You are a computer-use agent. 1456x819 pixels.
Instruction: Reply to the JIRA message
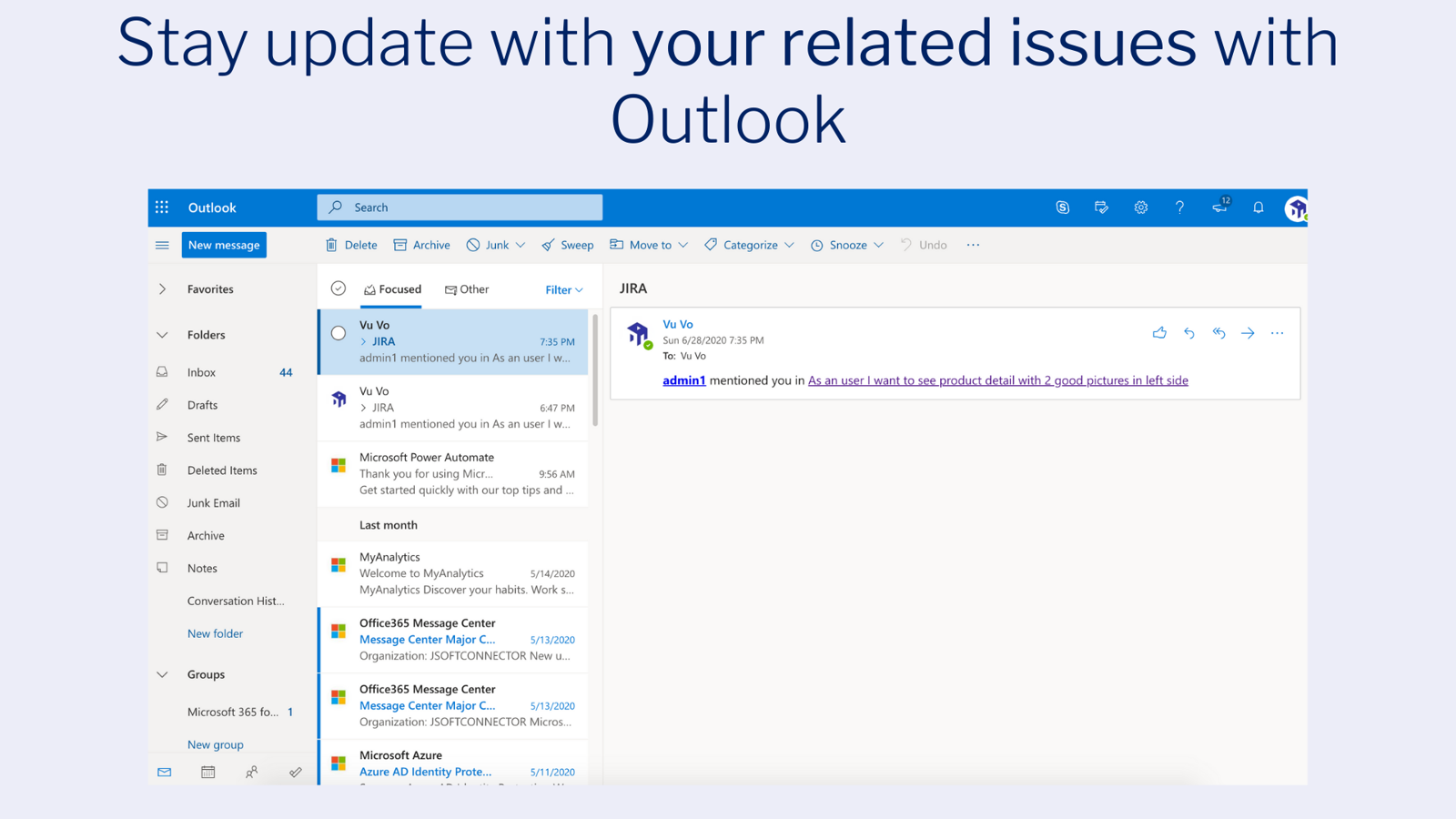[1189, 333]
